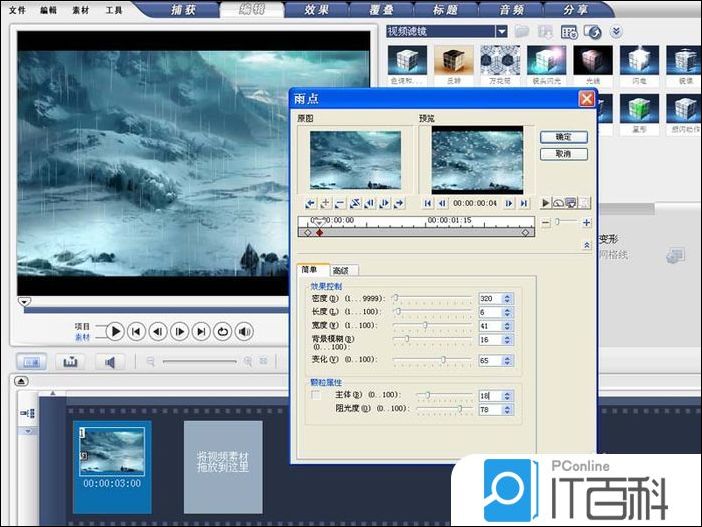
Task: Switch to storyboard view mode button
Action: coord(32,361)
